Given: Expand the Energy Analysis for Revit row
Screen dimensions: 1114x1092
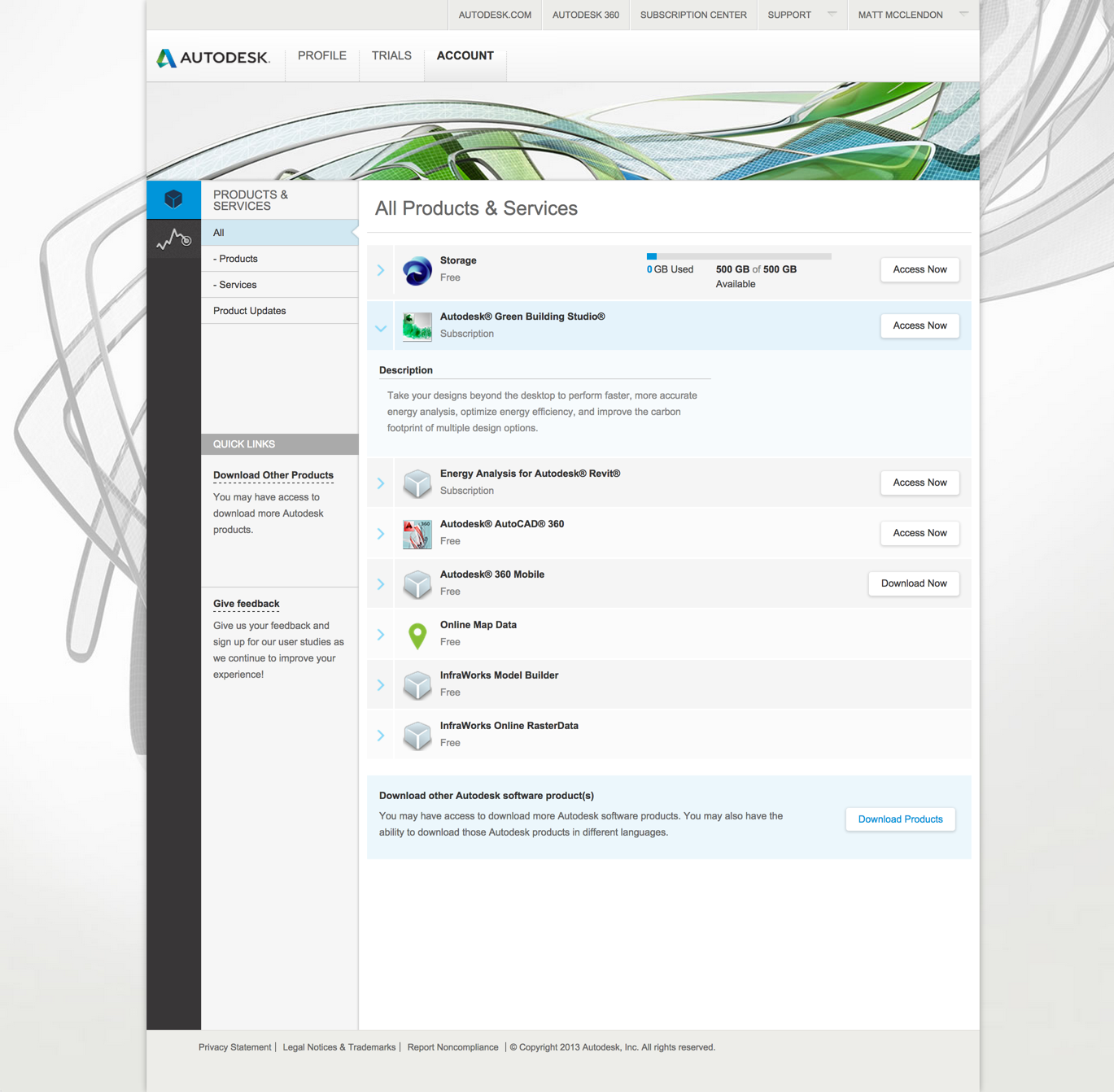Looking at the screenshot, I should pyautogui.click(x=381, y=483).
